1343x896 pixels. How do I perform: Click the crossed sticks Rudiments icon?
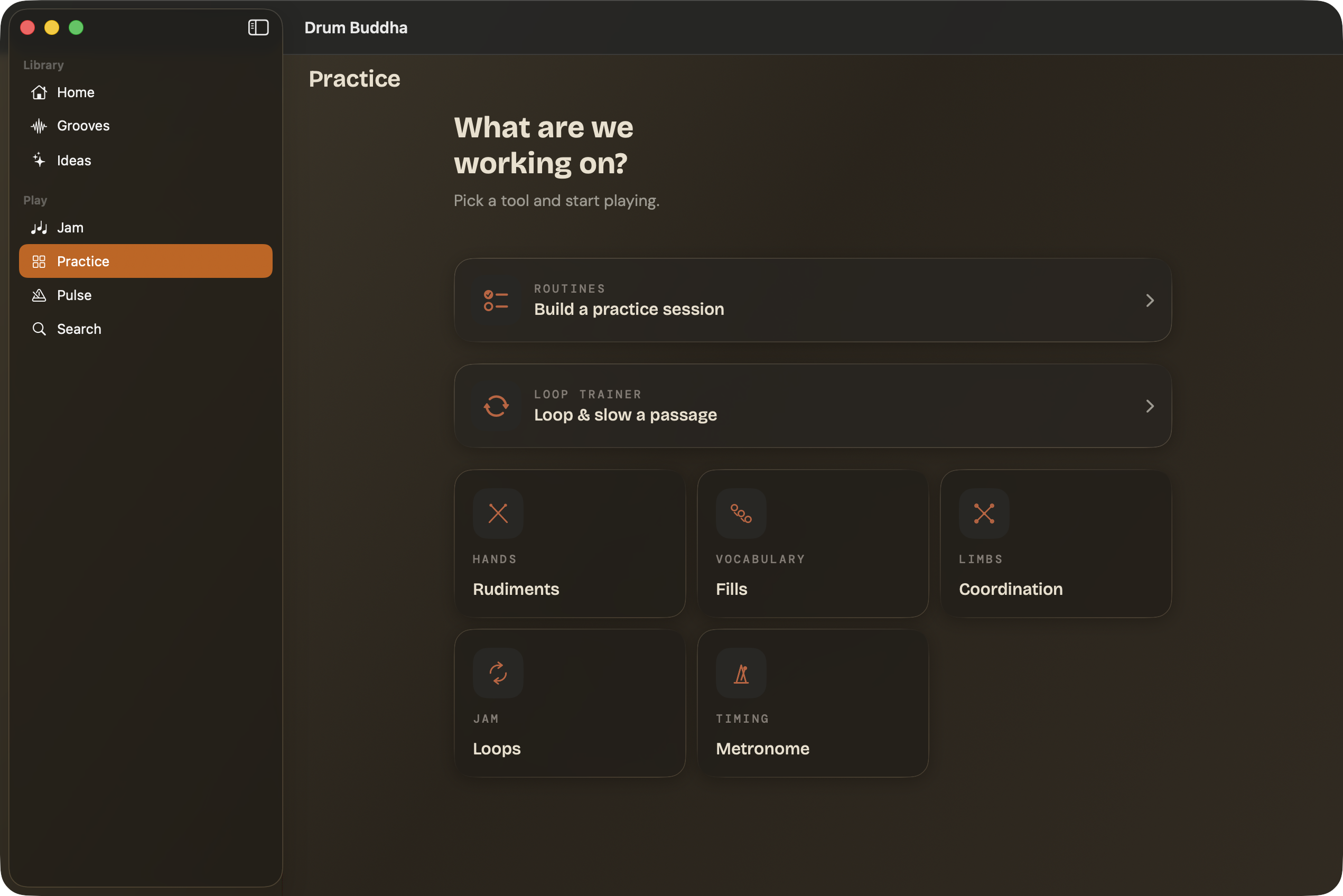pos(498,513)
